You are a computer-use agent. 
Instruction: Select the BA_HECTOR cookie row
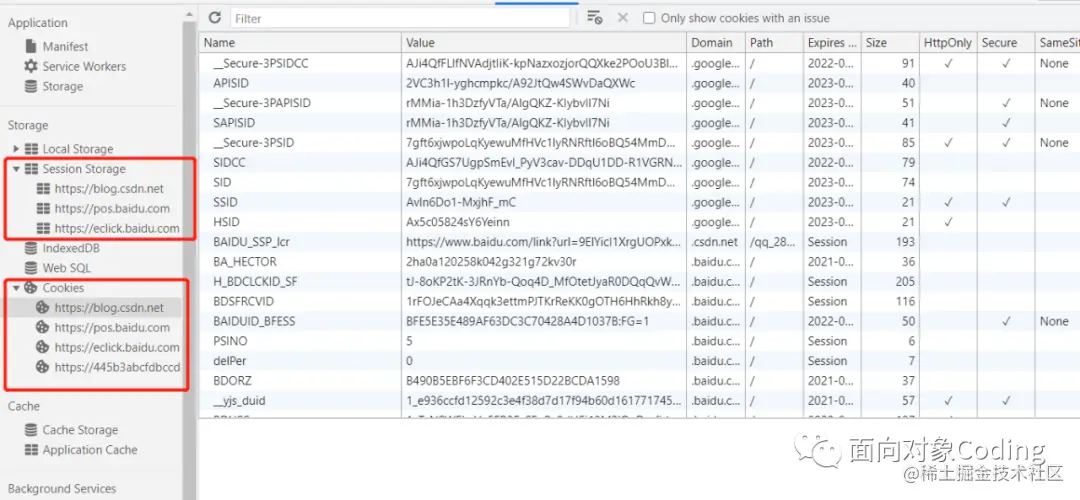coord(639,262)
